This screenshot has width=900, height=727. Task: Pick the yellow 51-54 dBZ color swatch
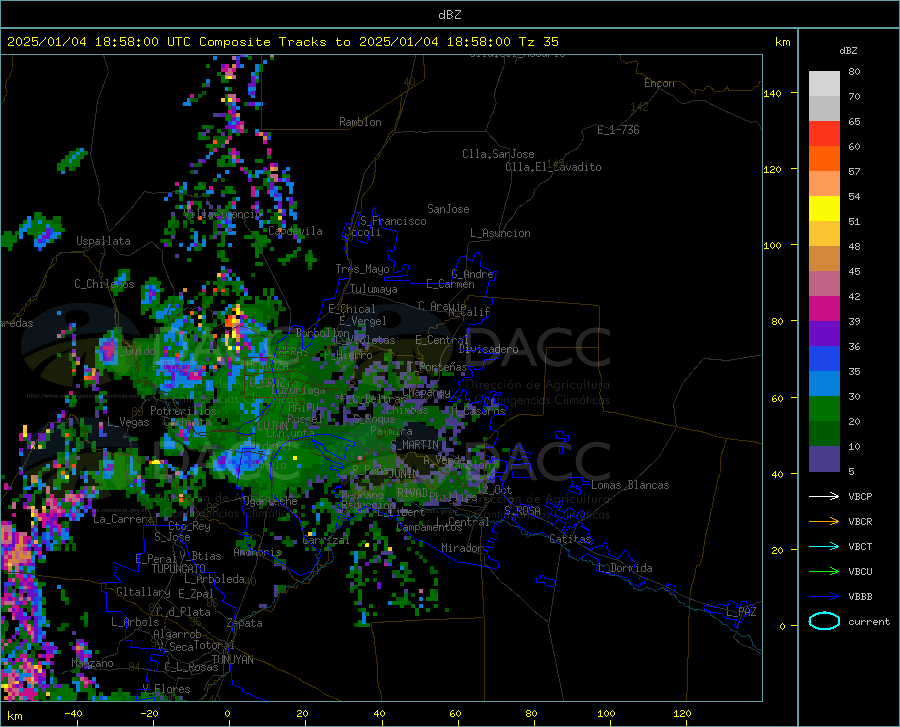coord(824,209)
